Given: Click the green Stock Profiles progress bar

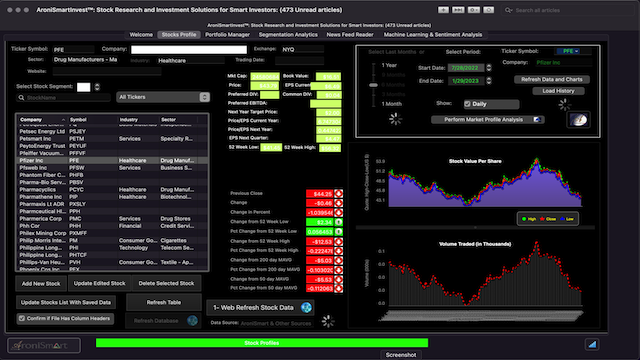Looking at the screenshot, I should pos(262,343).
